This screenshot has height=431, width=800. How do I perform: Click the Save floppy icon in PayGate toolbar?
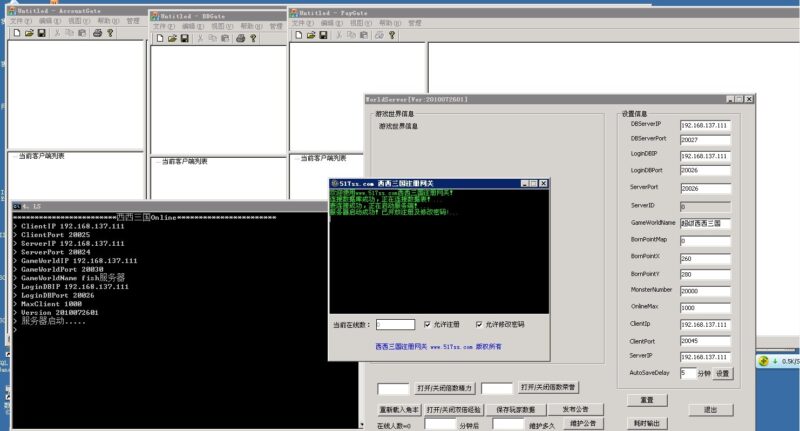click(324, 34)
